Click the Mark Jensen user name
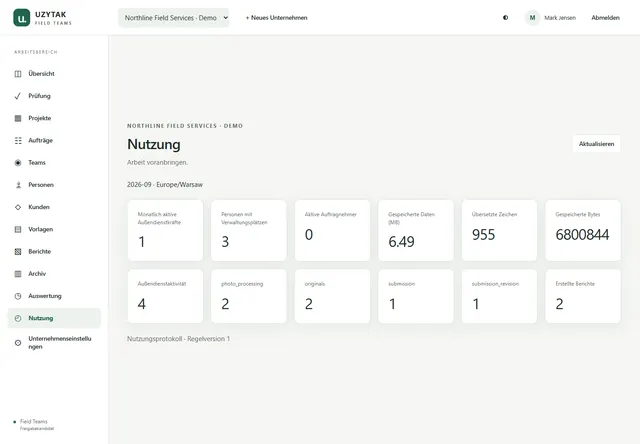This screenshot has height=444, width=640. click(x=560, y=18)
